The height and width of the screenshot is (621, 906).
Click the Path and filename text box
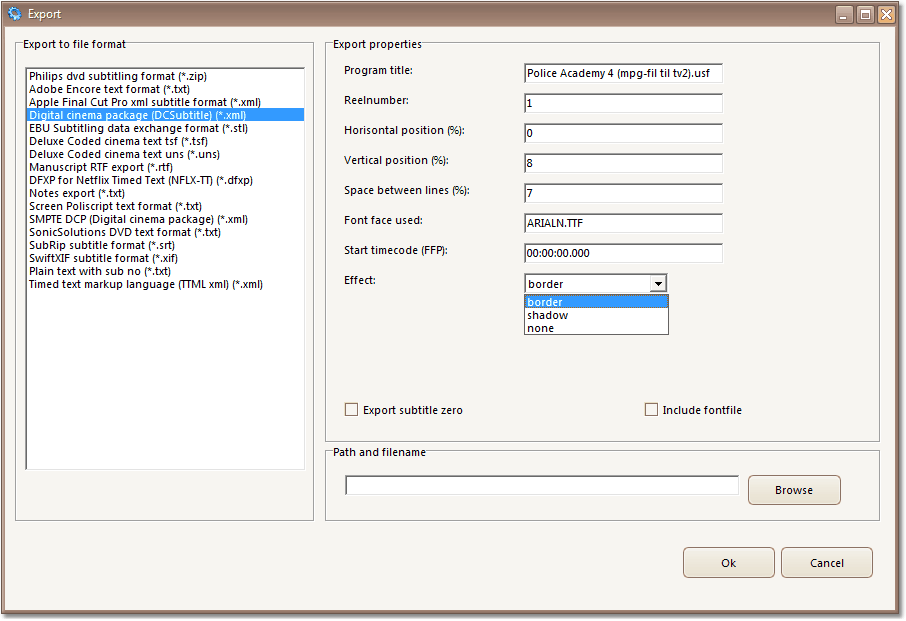[x=542, y=485]
